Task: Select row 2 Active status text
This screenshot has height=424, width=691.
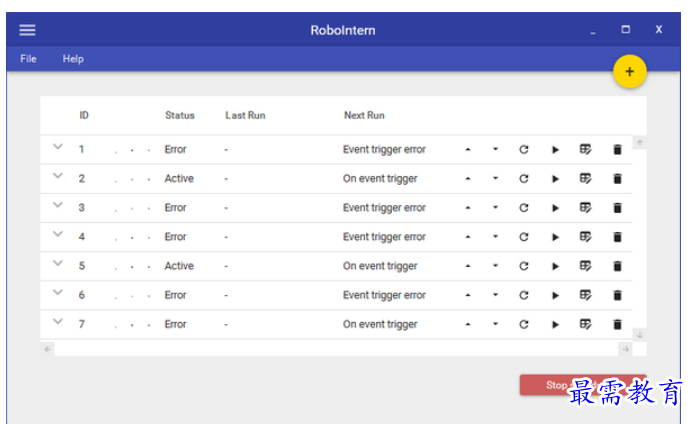Action: pos(179,179)
